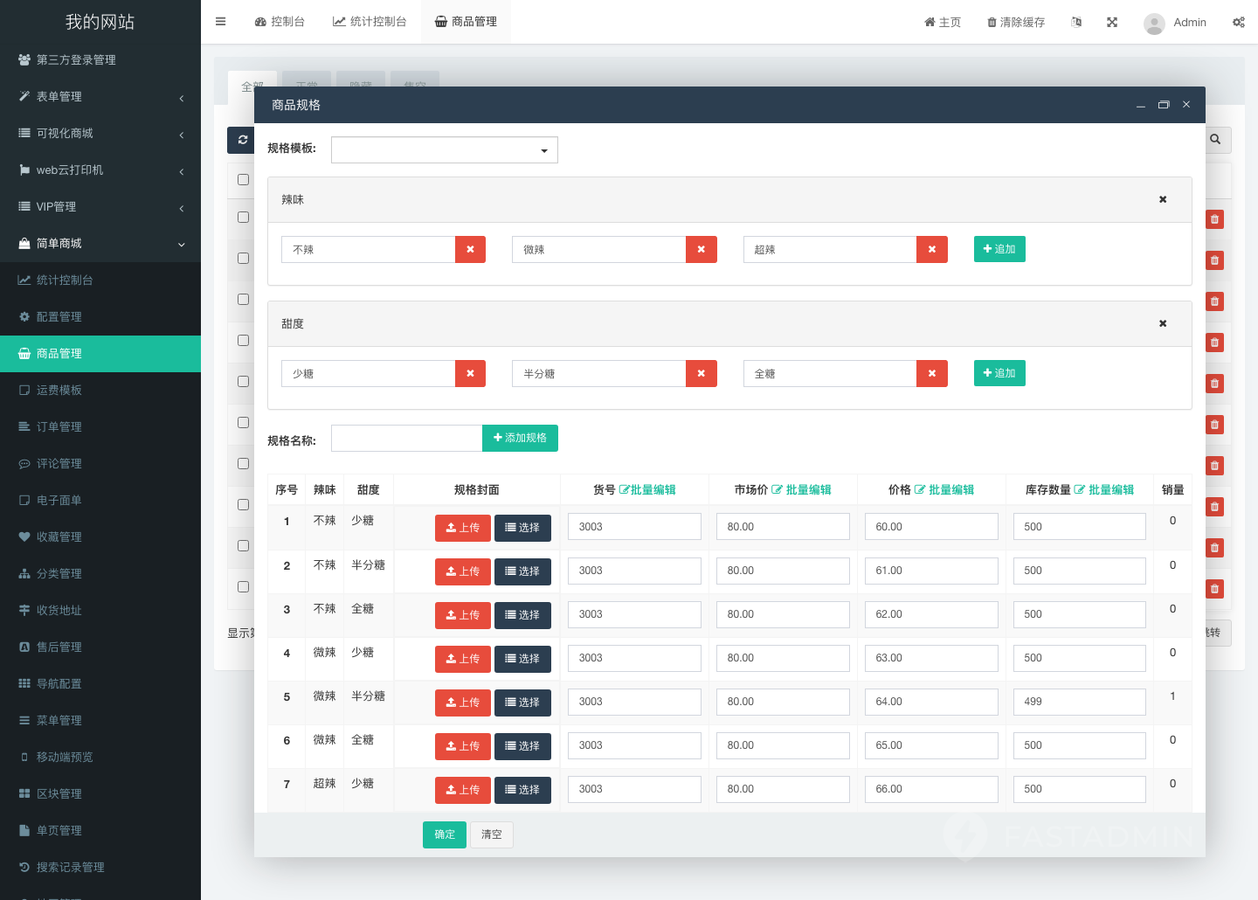This screenshot has width=1258, height=900.
Task: Remove the 辣味 spec group
Action: pyautogui.click(x=1162, y=200)
